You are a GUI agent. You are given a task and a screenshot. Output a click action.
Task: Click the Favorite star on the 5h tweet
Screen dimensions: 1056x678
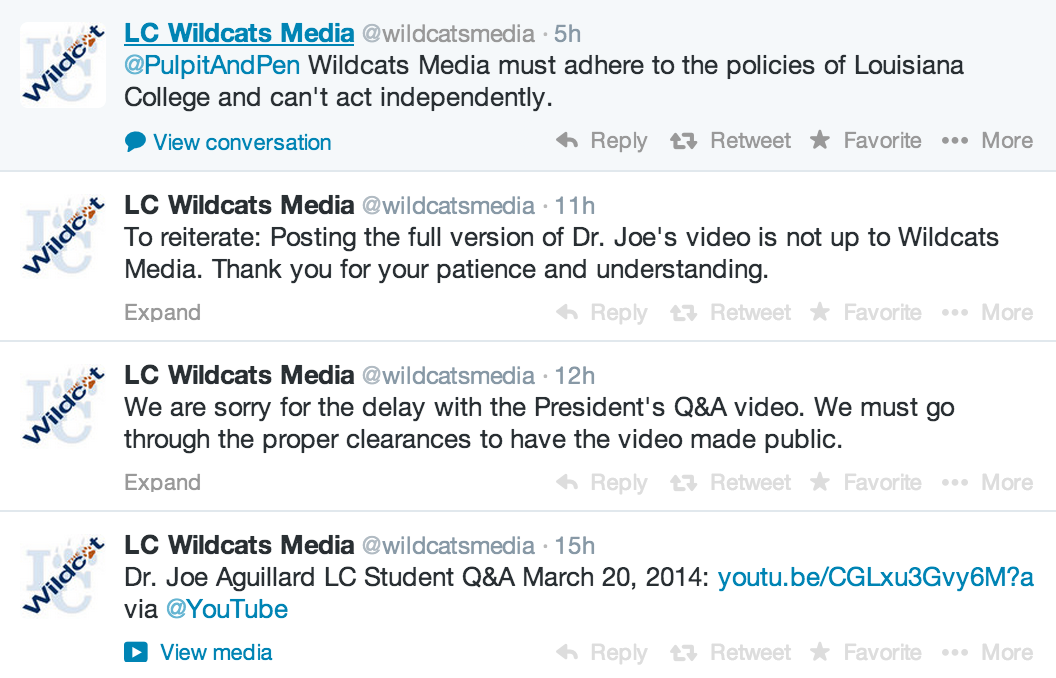click(x=820, y=141)
